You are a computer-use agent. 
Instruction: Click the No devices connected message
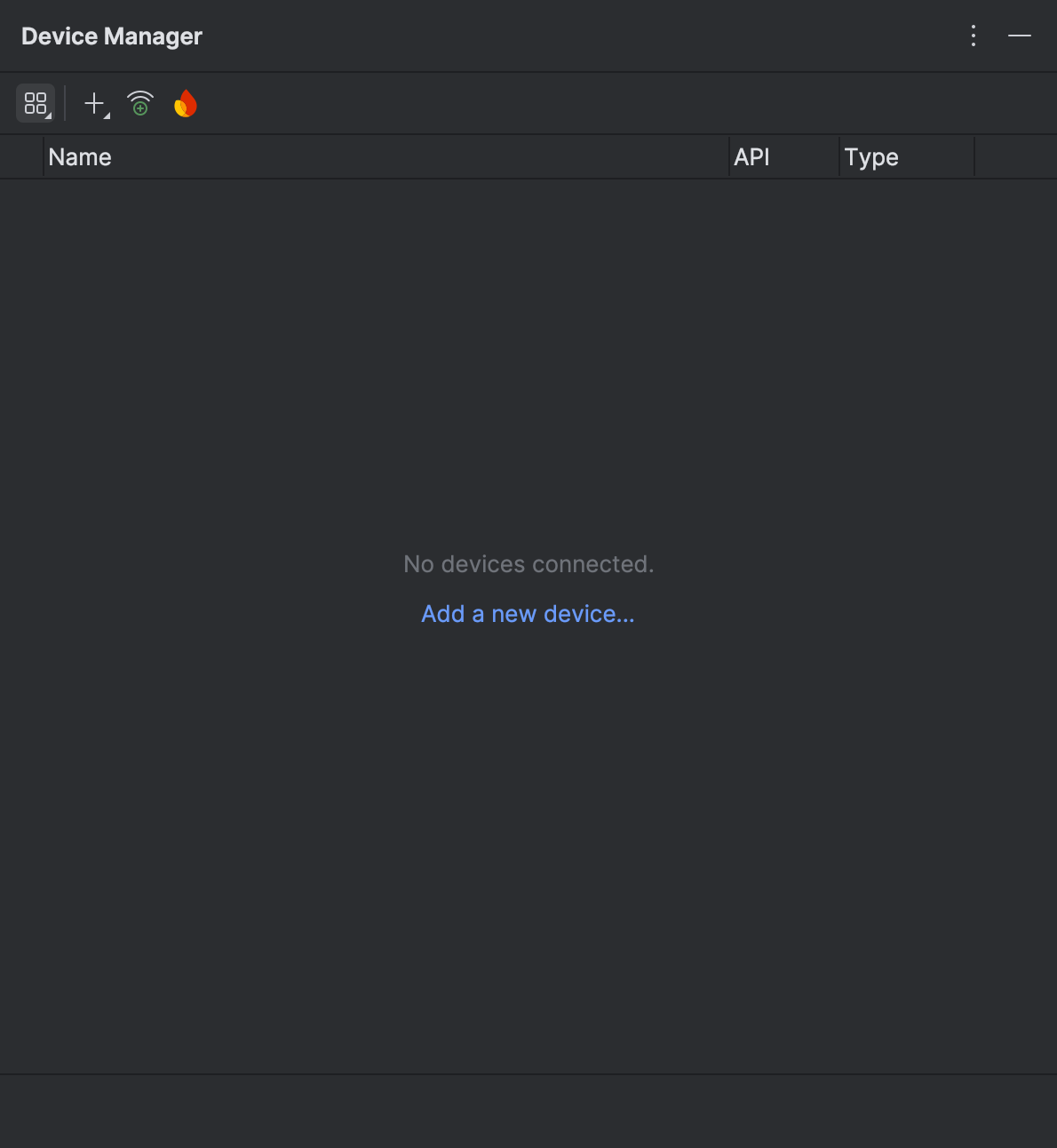528,563
